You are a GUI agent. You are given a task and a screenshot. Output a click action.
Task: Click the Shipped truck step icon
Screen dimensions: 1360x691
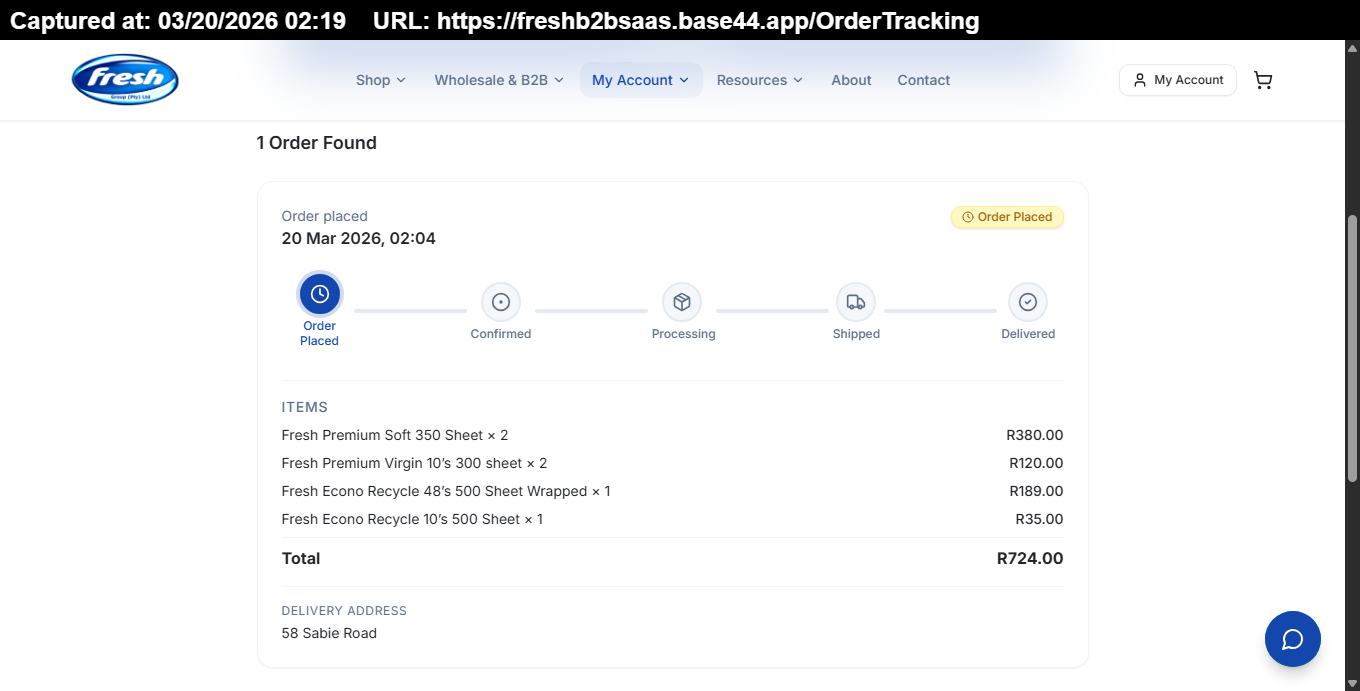point(856,302)
